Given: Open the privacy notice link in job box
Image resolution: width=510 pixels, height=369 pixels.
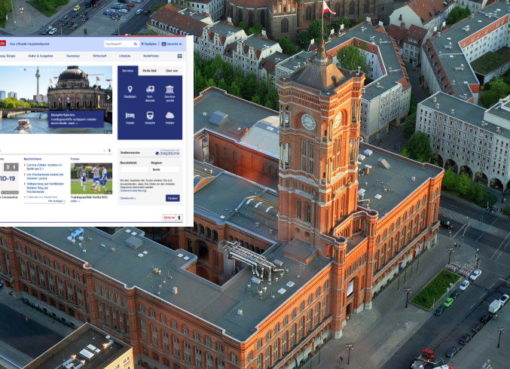Looking at the screenshot, I should click(x=133, y=191).
